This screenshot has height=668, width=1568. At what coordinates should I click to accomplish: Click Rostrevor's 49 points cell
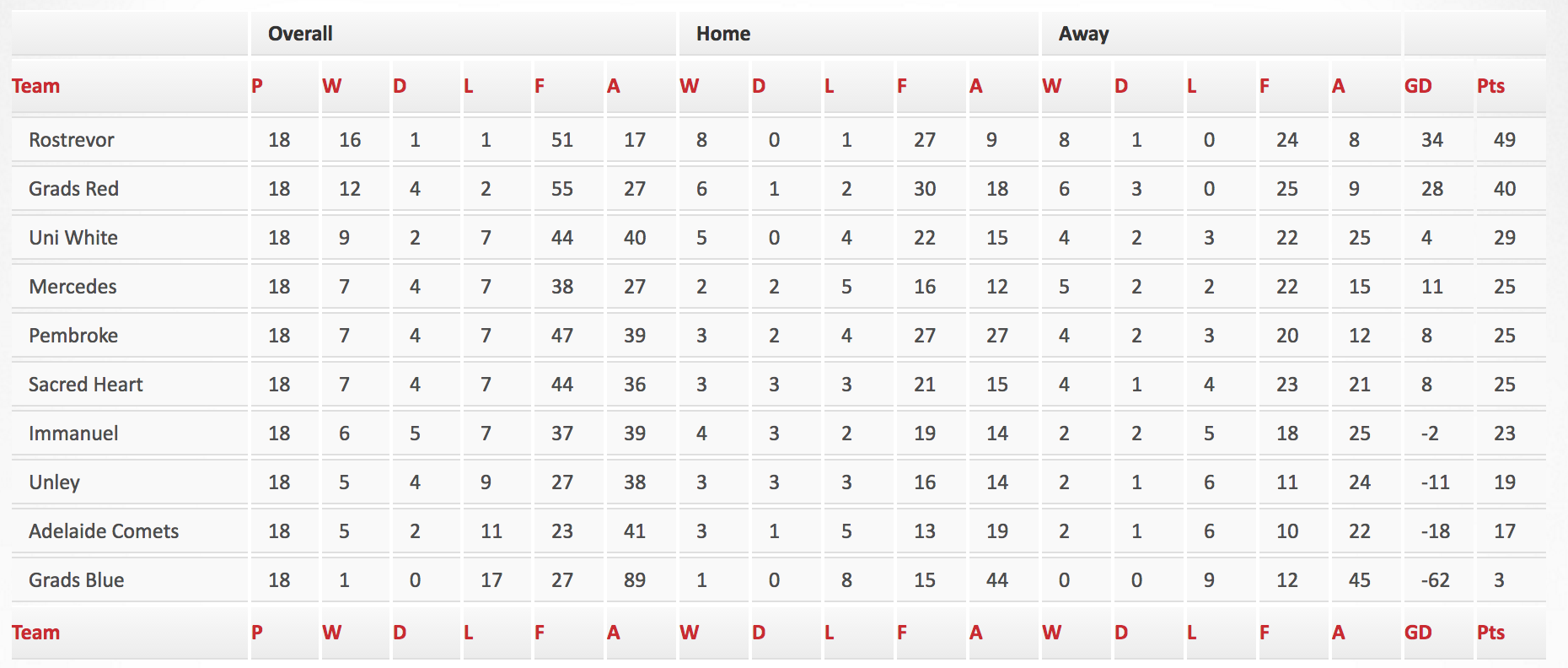(x=1505, y=140)
